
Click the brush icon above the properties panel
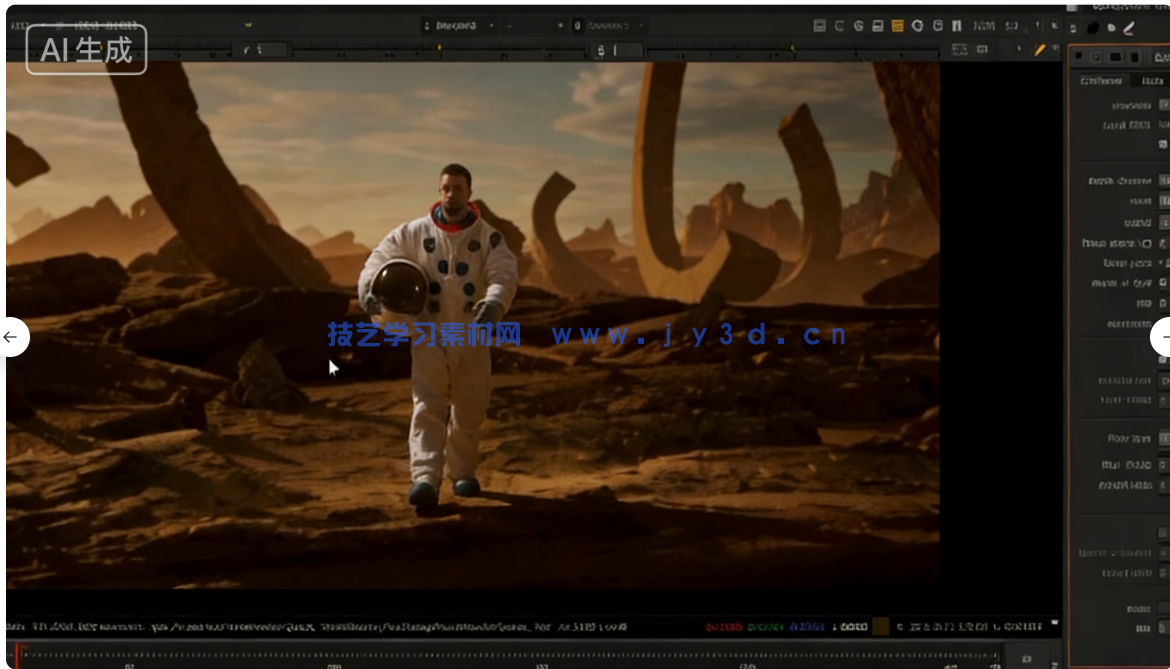(x=1129, y=28)
